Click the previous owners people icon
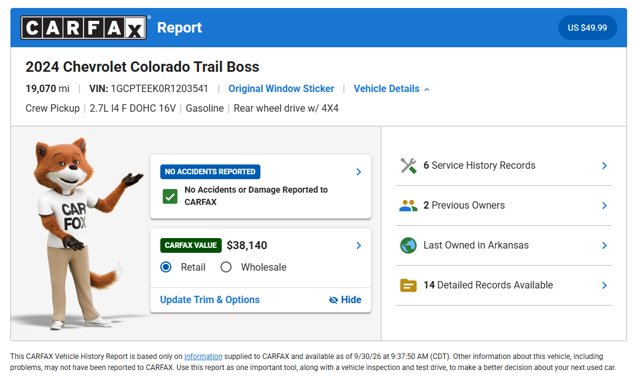The width and height of the screenshot is (640, 378). [408, 205]
